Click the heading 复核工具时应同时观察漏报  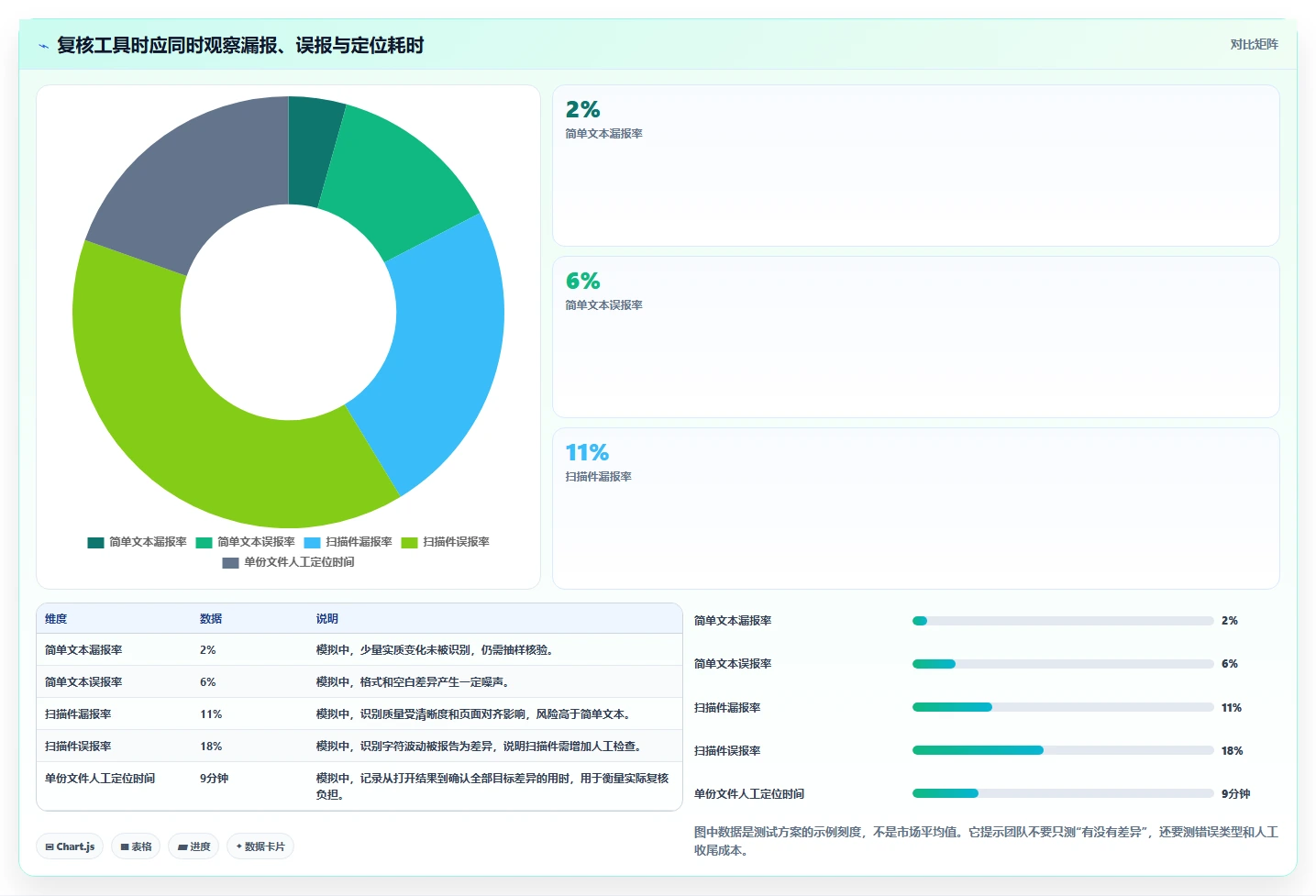(x=240, y=45)
